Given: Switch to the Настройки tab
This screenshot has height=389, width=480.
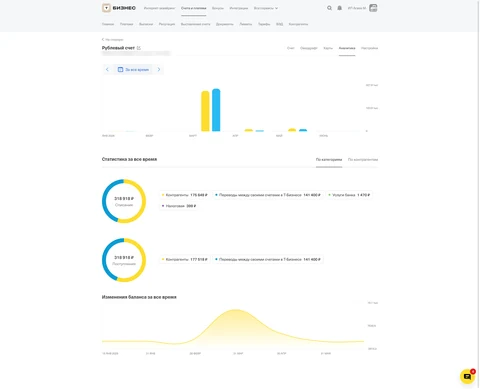Looking at the screenshot, I should pos(369,48).
